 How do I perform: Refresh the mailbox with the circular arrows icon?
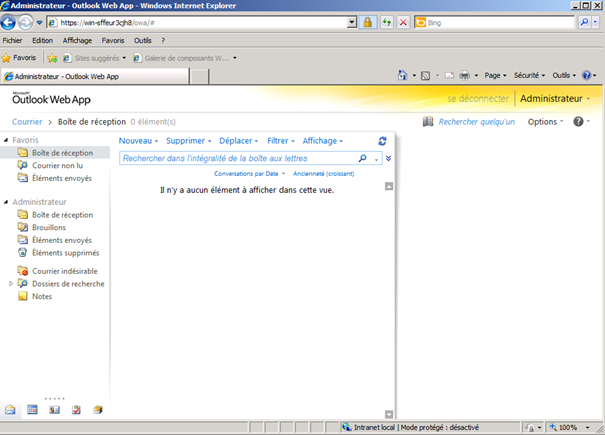[382, 141]
